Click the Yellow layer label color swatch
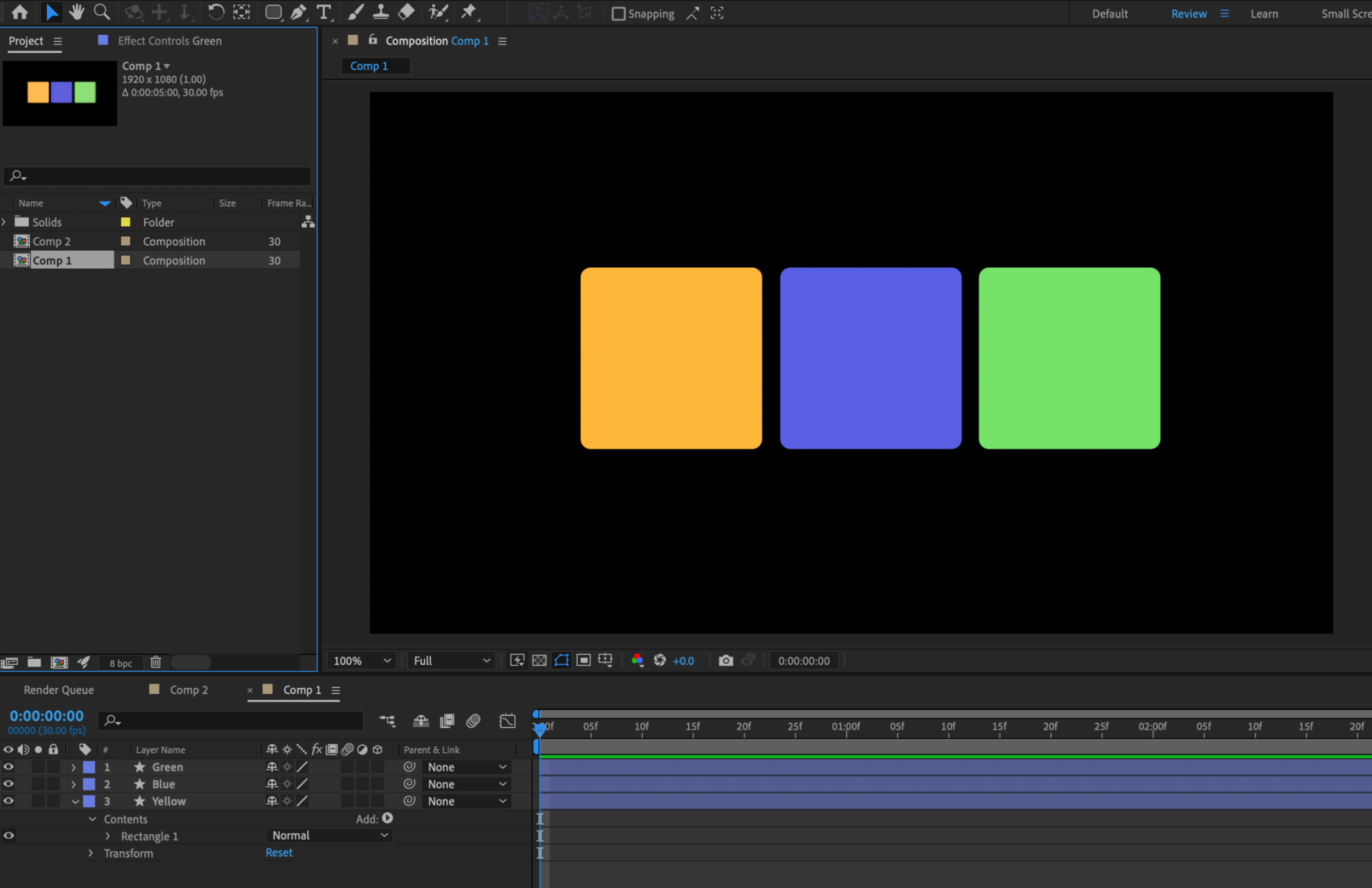 click(x=89, y=801)
